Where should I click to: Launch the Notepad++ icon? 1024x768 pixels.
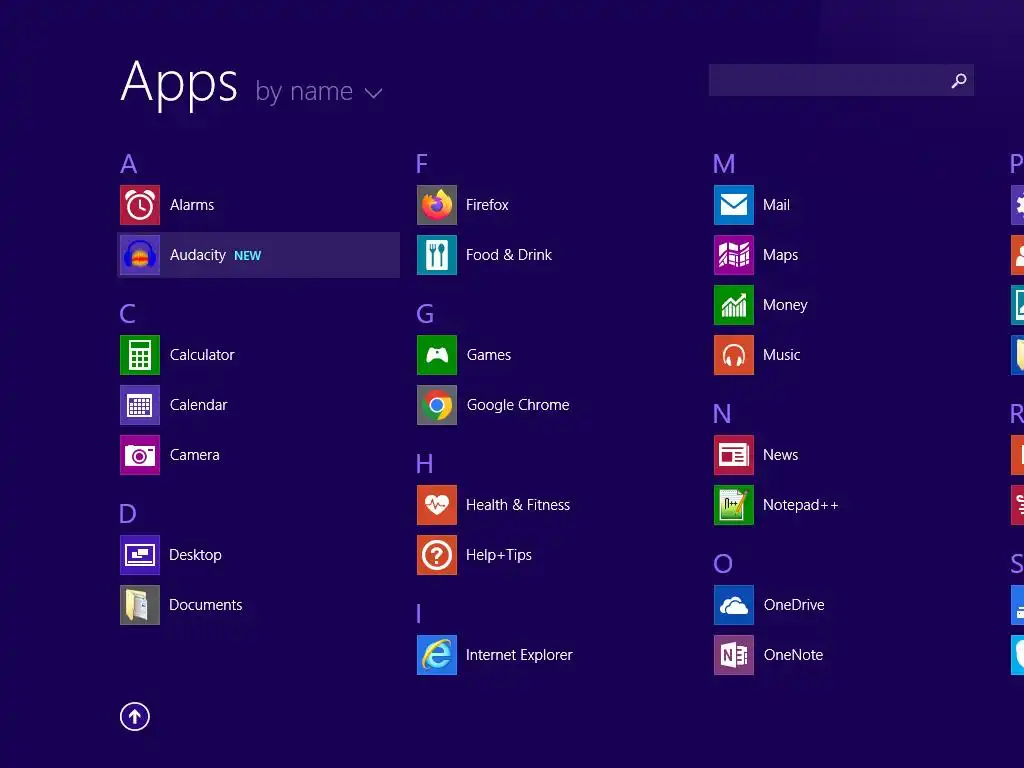(734, 505)
